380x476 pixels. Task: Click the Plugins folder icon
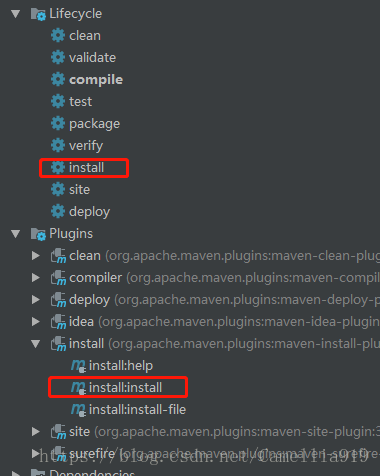[x=38, y=234]
